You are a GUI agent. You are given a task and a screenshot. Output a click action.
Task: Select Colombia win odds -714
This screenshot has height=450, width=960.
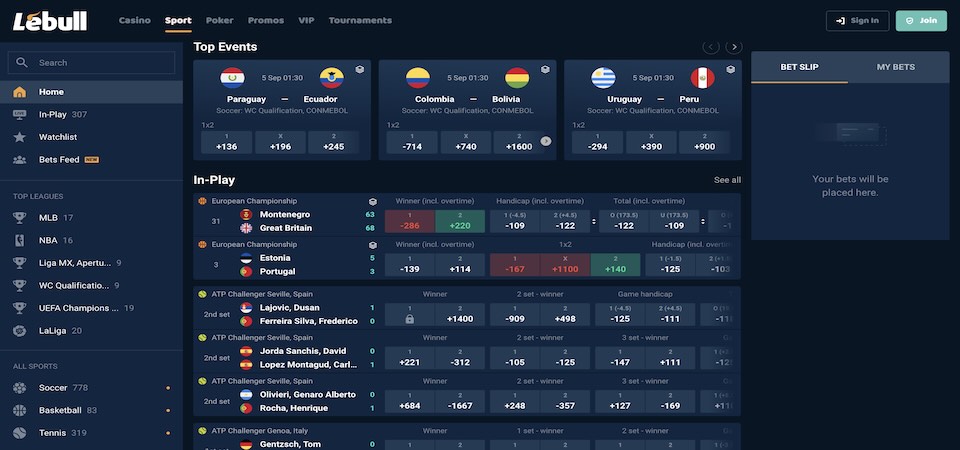[412, 142]
